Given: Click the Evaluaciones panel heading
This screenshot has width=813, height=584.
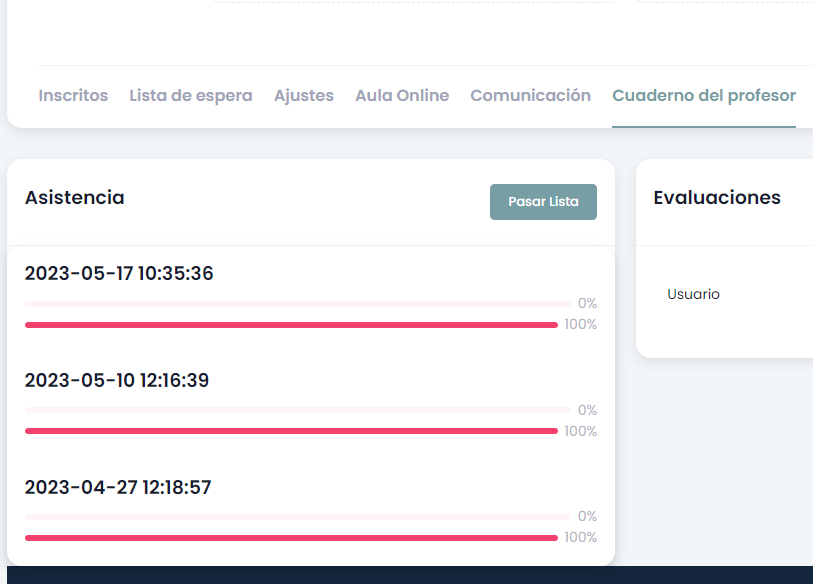Looking at the screenshot, I should click(x=717, y=198).
